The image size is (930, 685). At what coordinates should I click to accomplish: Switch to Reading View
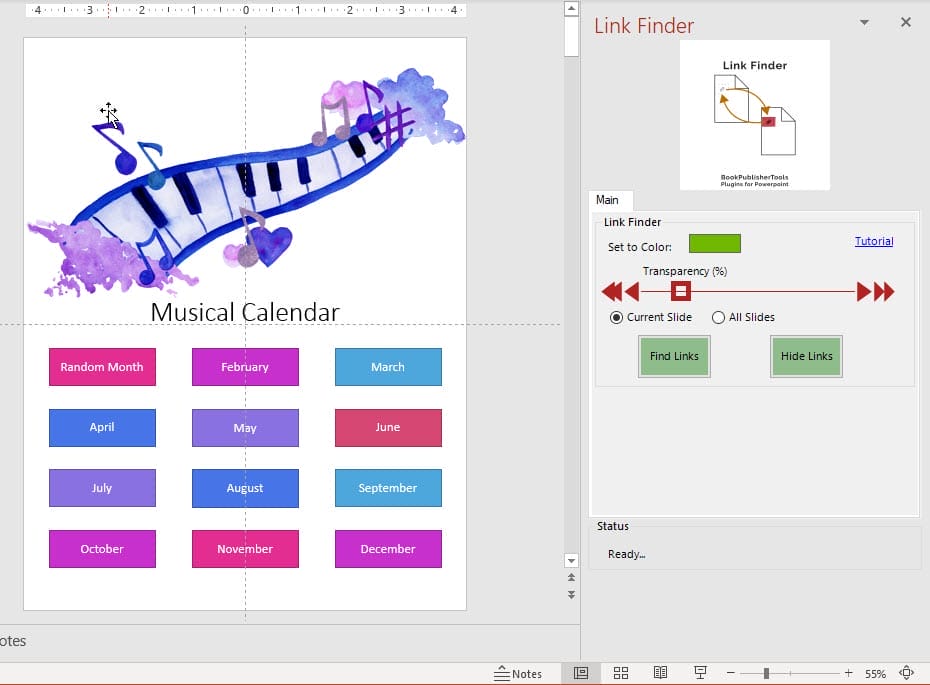click(660, 673)
